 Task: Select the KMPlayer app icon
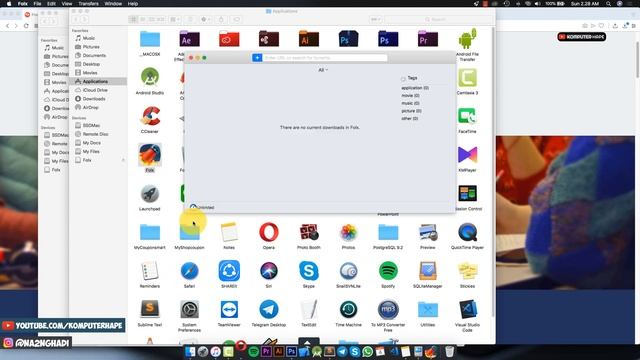467,155
